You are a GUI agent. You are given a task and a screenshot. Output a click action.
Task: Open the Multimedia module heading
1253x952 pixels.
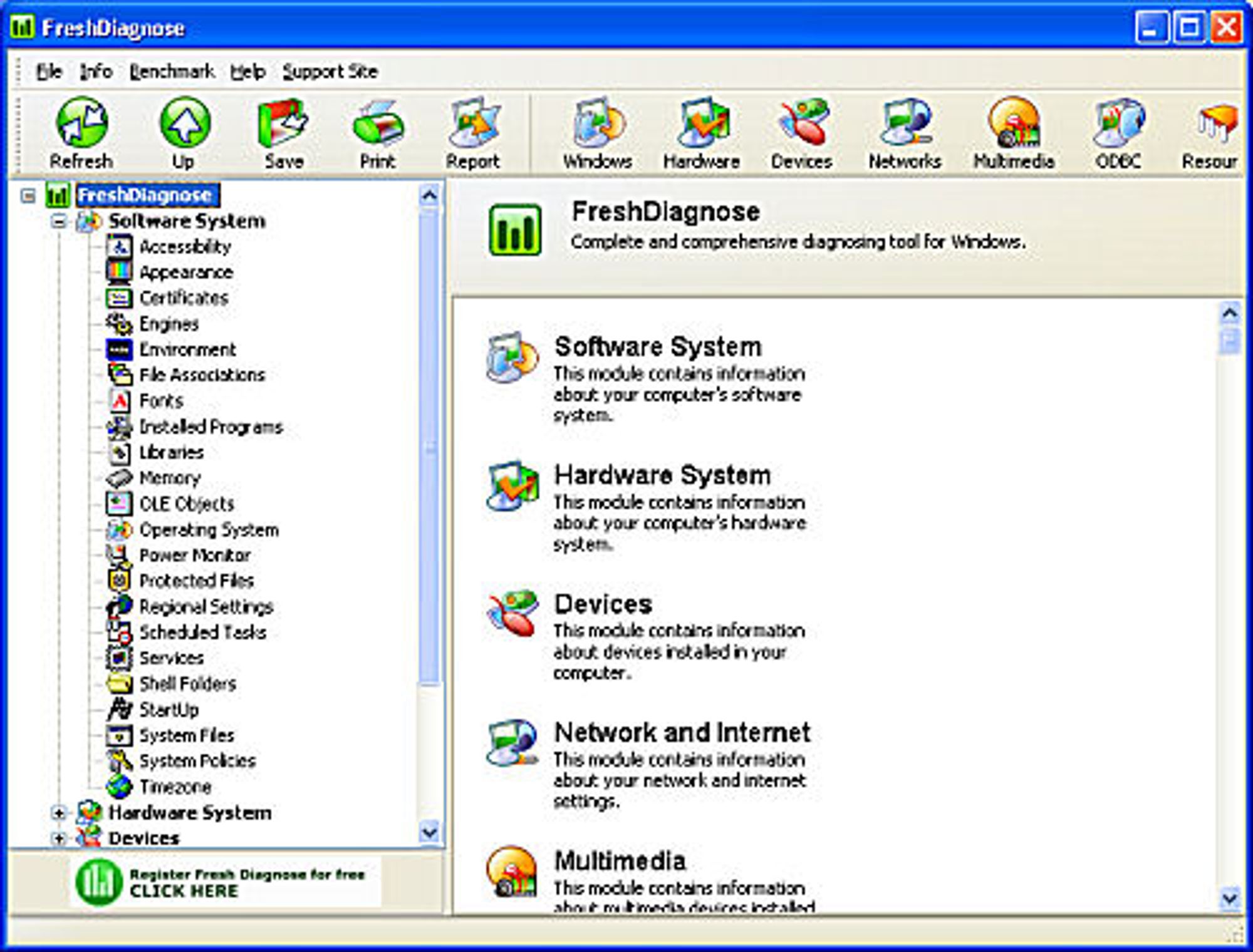[620, 861]
